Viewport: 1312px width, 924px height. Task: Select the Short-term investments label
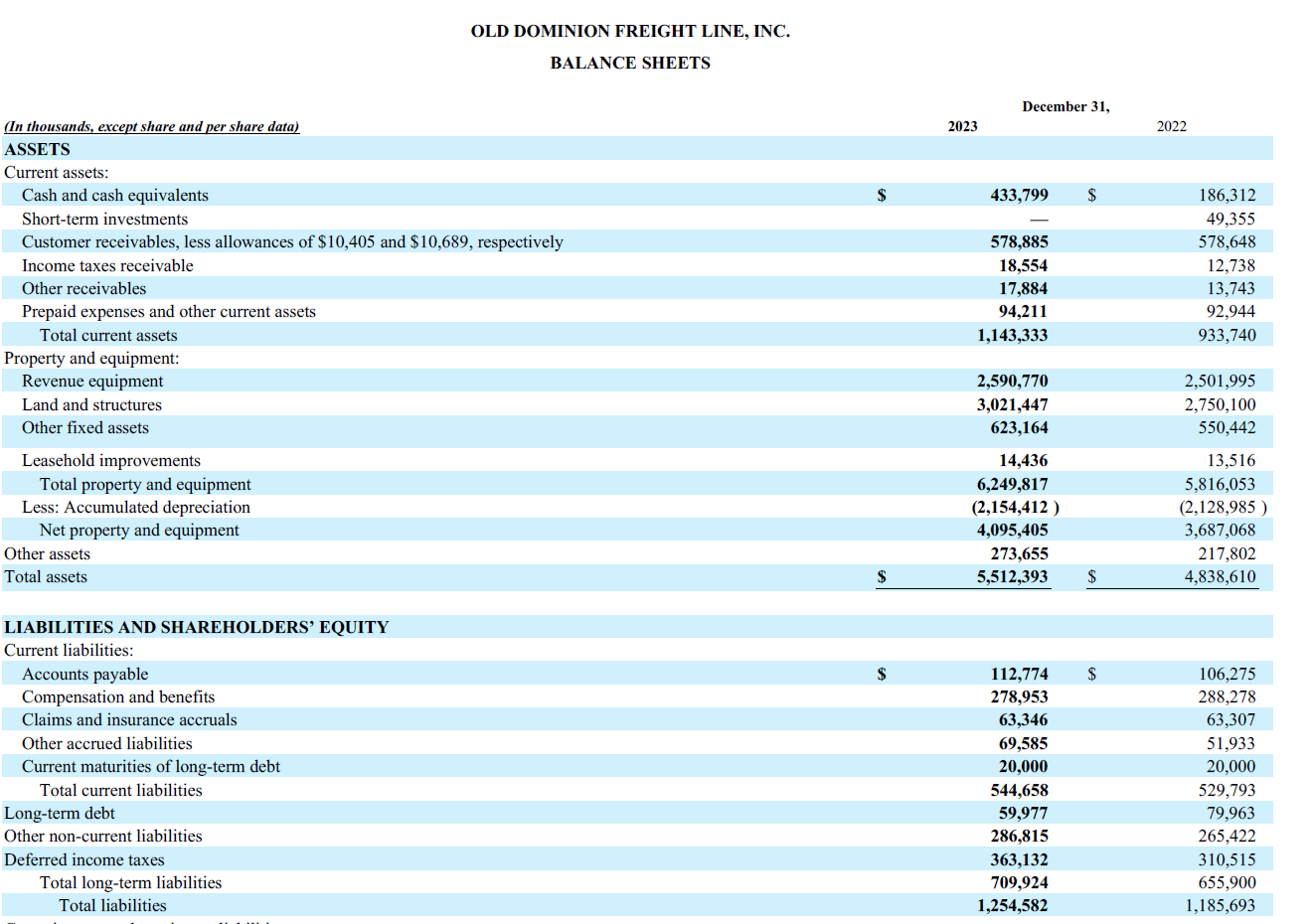(103, 219)
